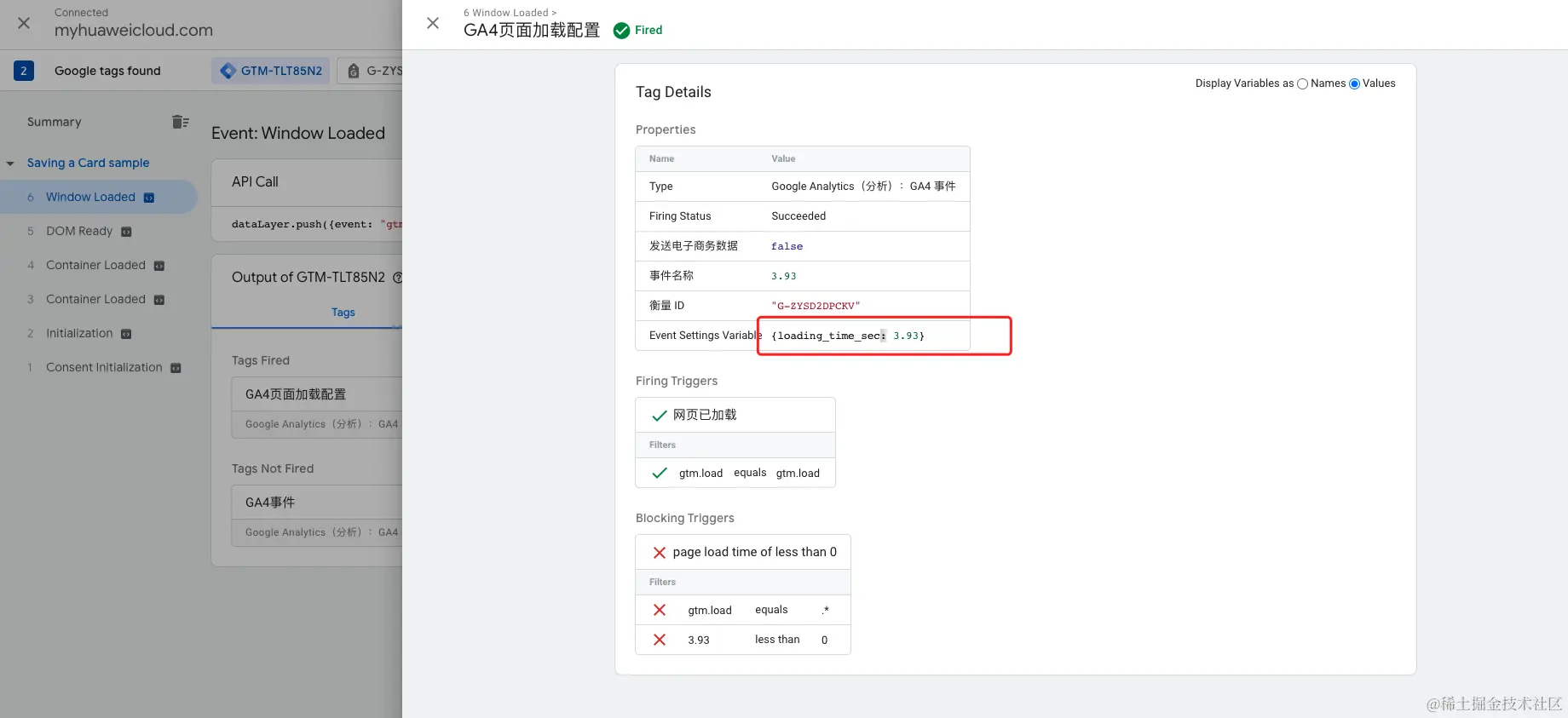Click the Event Settings Variable value {loading_time_sec: 3.93}
The width and height of the screenshot is (1568, 718).
(848, 336)
